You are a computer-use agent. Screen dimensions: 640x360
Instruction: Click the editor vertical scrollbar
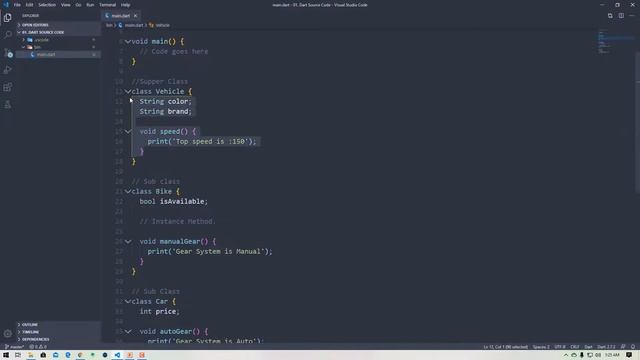point(637,122)
